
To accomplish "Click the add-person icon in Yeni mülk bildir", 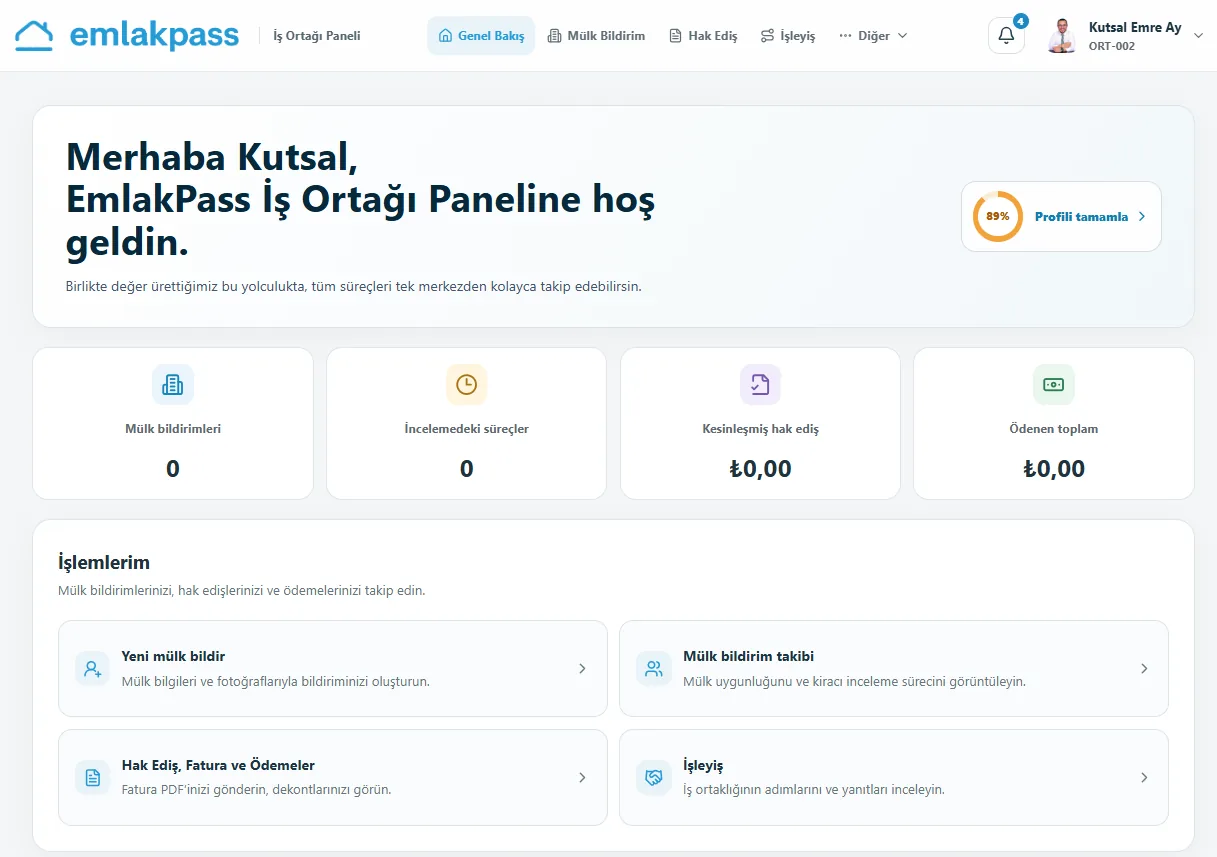I will [x=93, y=669].
